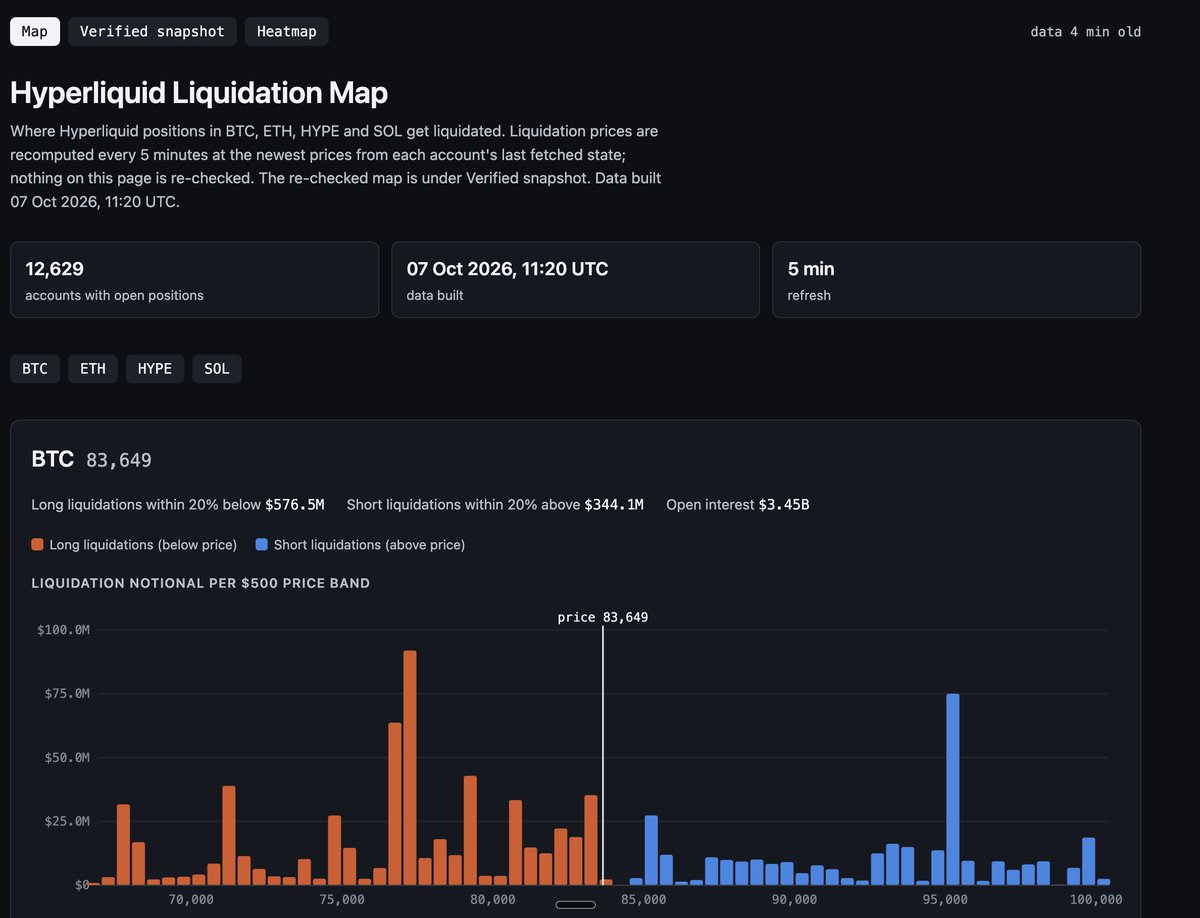Click the orange Long liquidations legend swatch

point(38,545)
